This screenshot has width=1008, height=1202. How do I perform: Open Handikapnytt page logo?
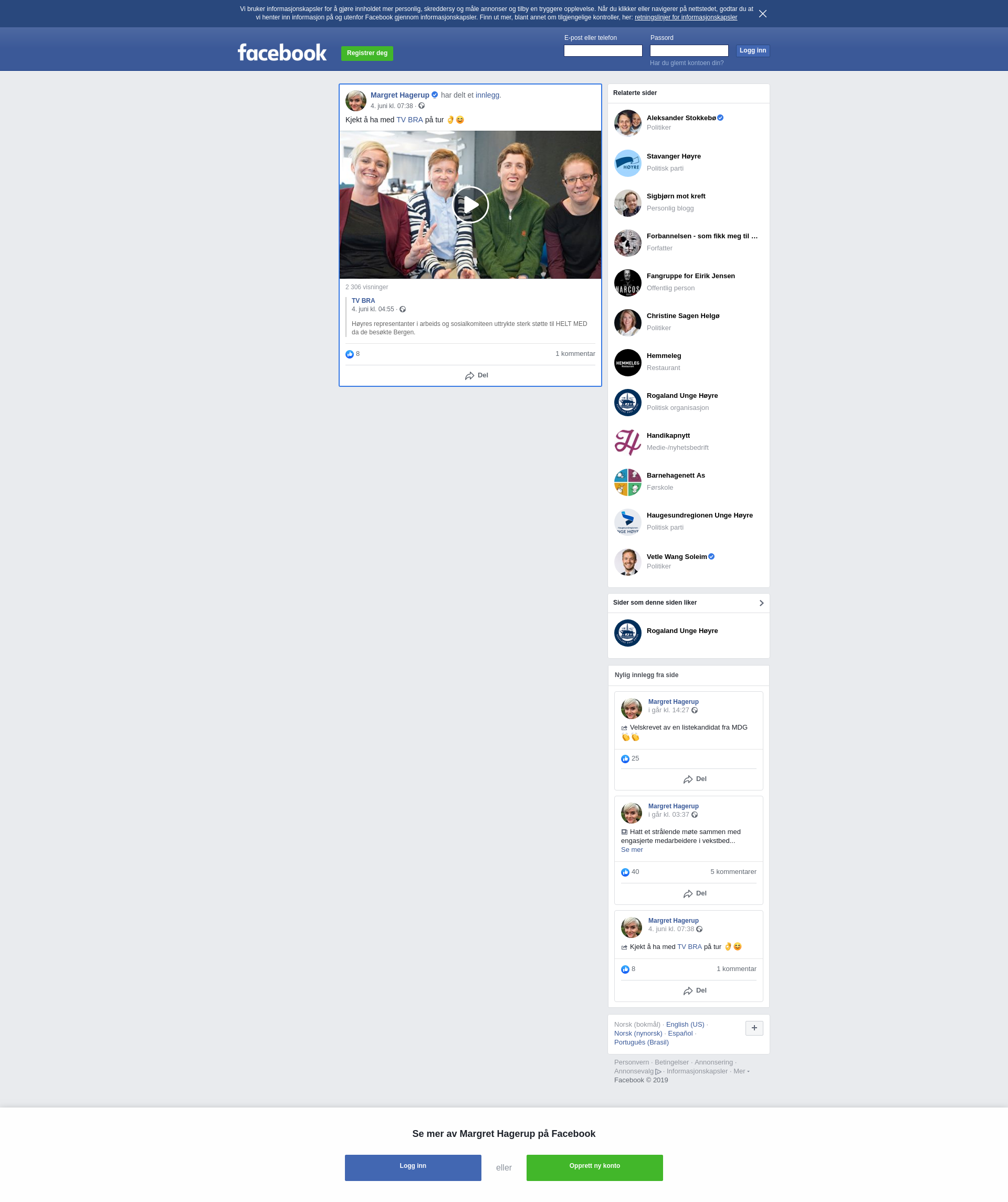(x=627, y=442)
